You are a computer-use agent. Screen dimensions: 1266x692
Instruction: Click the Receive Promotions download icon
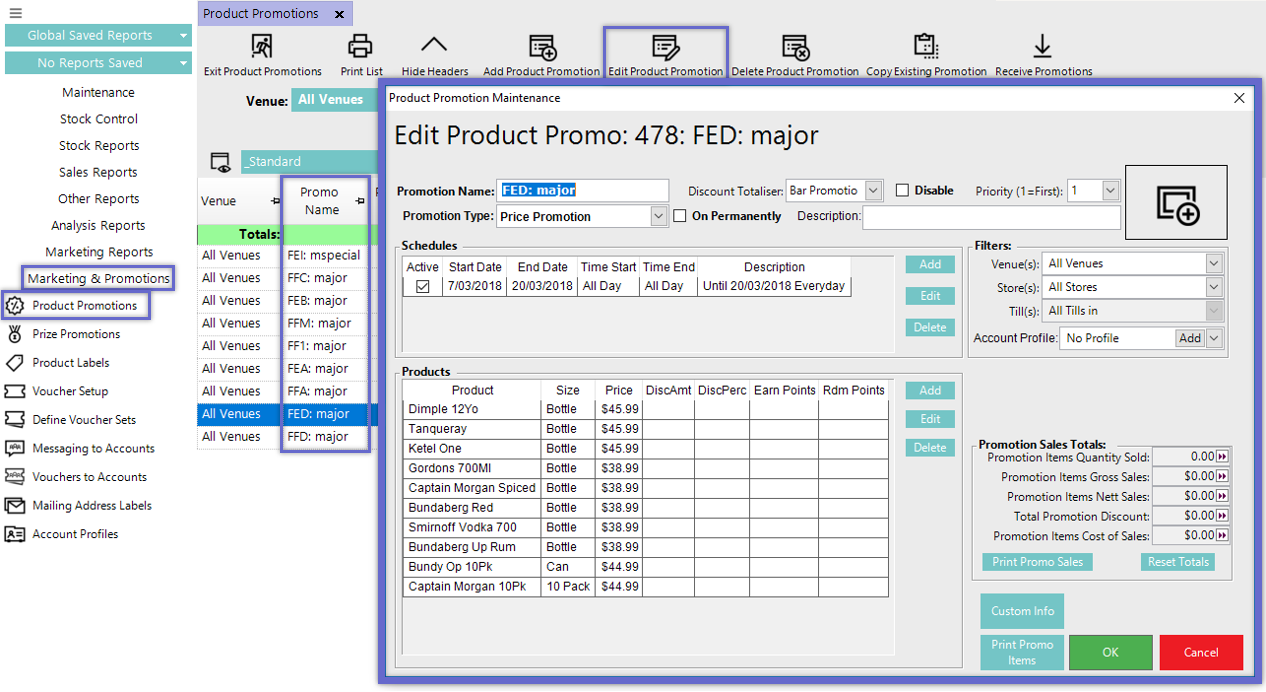click(1043, 46)
